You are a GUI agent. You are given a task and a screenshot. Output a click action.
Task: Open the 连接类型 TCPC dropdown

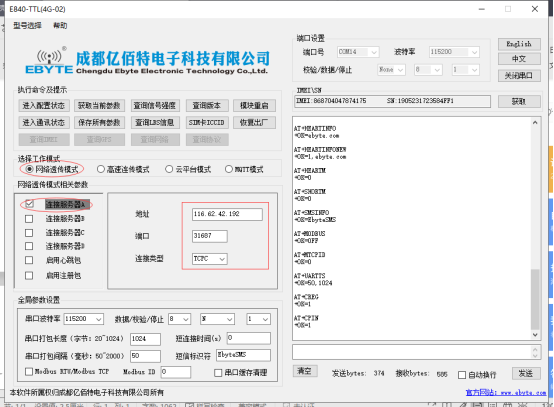click(x=210, y=259)
